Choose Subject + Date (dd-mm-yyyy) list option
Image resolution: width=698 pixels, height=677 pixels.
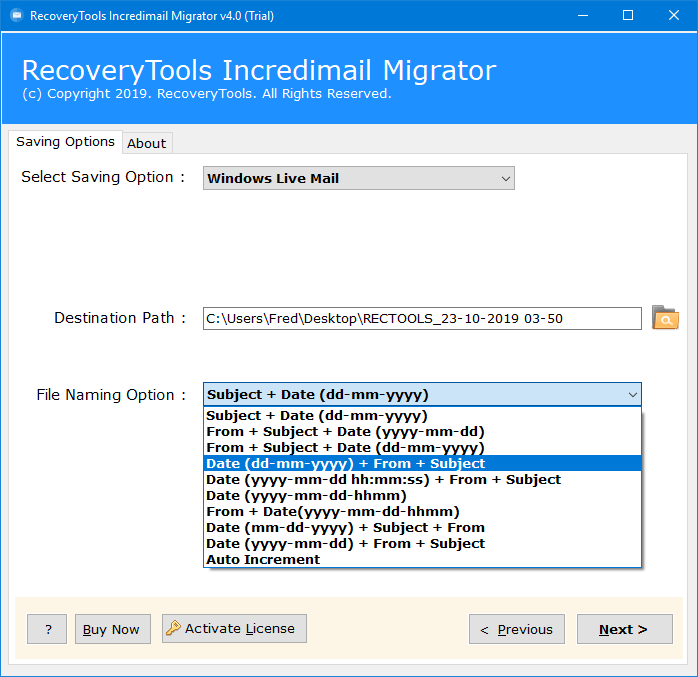[x=422, y=416]
